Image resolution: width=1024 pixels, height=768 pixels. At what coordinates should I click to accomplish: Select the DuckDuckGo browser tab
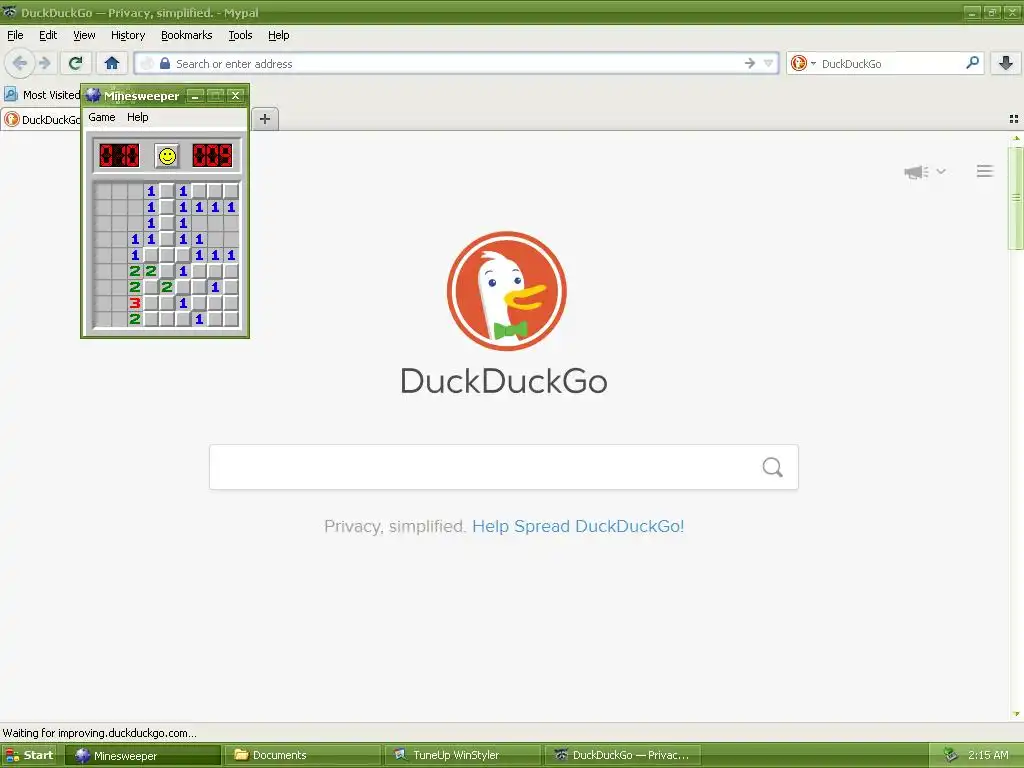pos(41,120)
